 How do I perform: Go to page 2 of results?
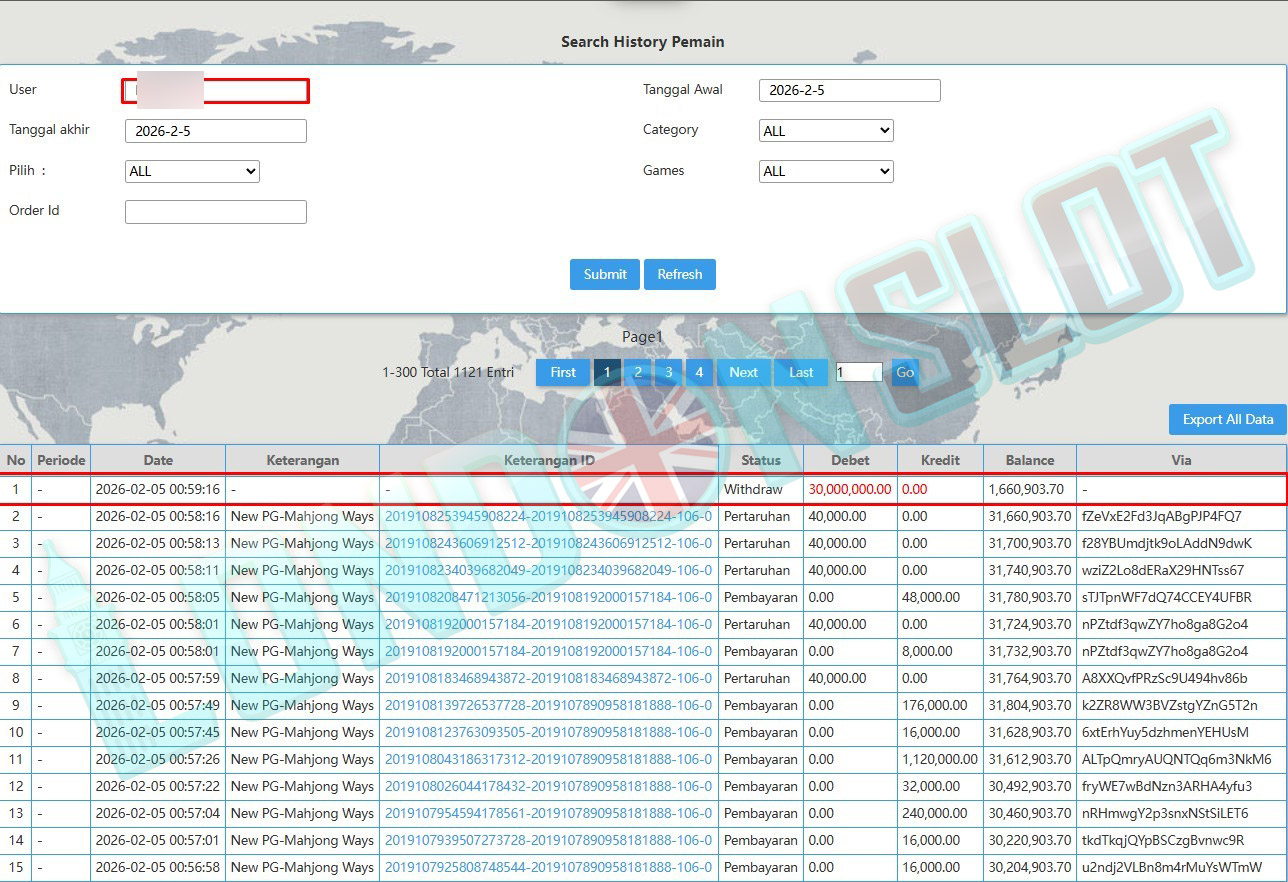coord(638,372)
